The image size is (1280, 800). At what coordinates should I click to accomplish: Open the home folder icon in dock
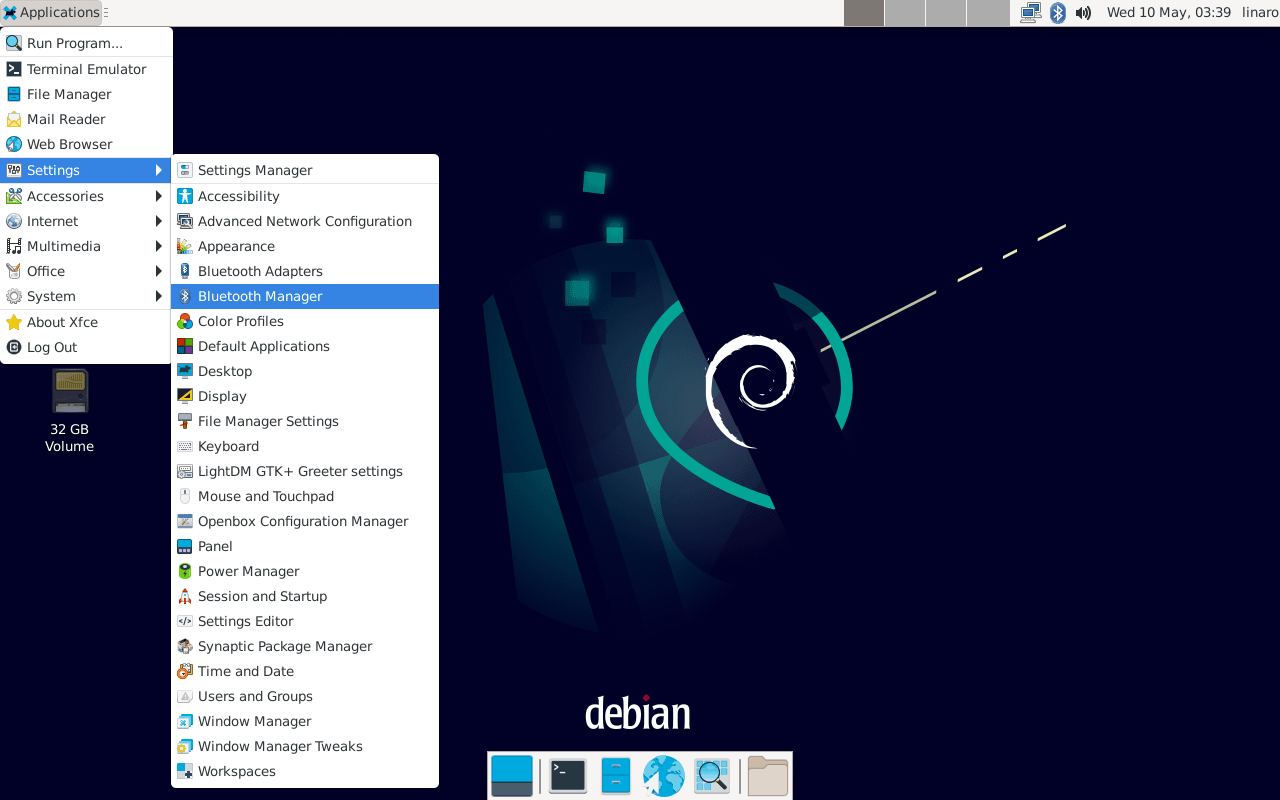point(767,776)
